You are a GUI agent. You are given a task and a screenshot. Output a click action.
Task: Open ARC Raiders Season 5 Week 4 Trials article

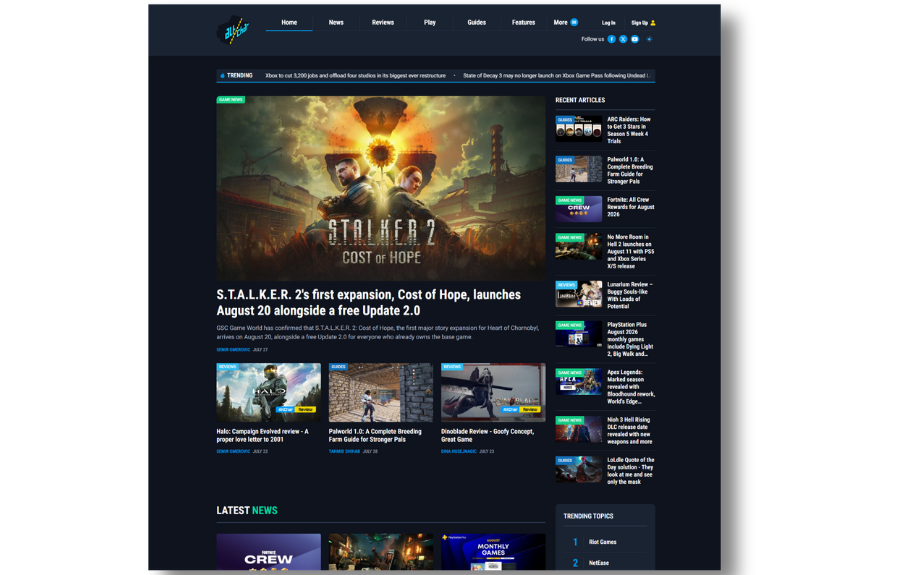click(x=629, y=130)
